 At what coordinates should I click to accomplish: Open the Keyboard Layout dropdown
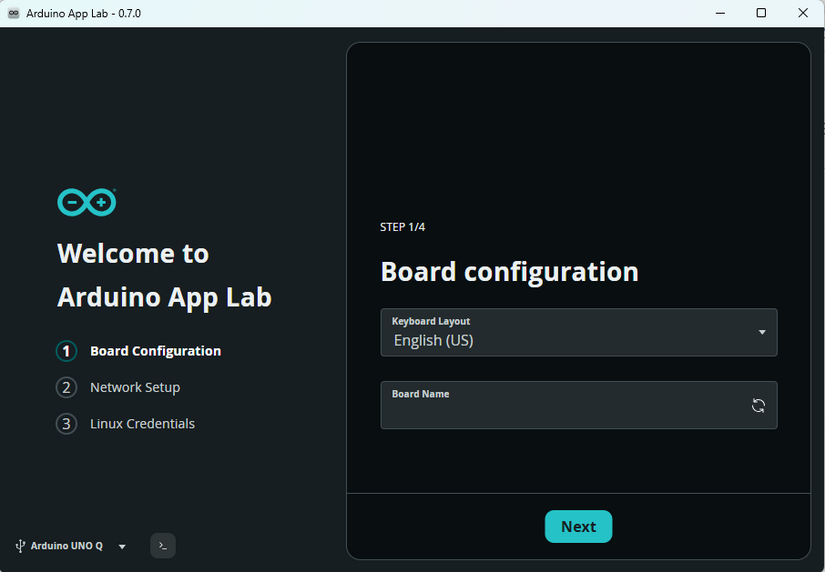(x=579, y=332)
